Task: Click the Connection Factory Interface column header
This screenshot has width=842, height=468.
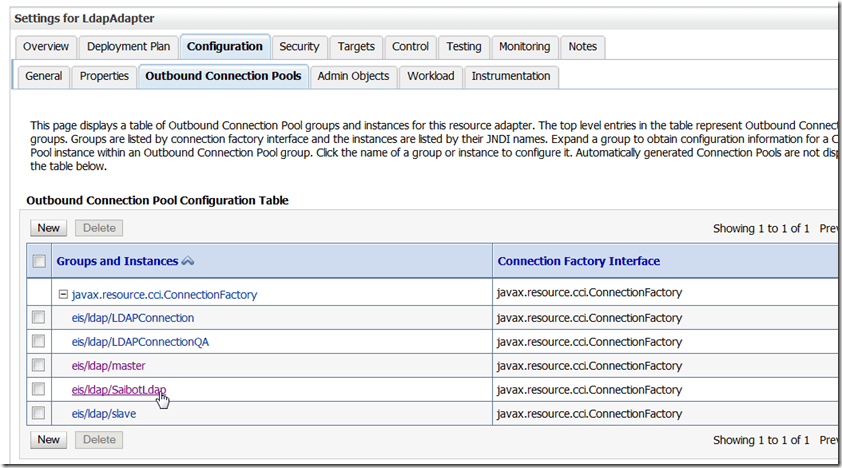Action: 579,262
